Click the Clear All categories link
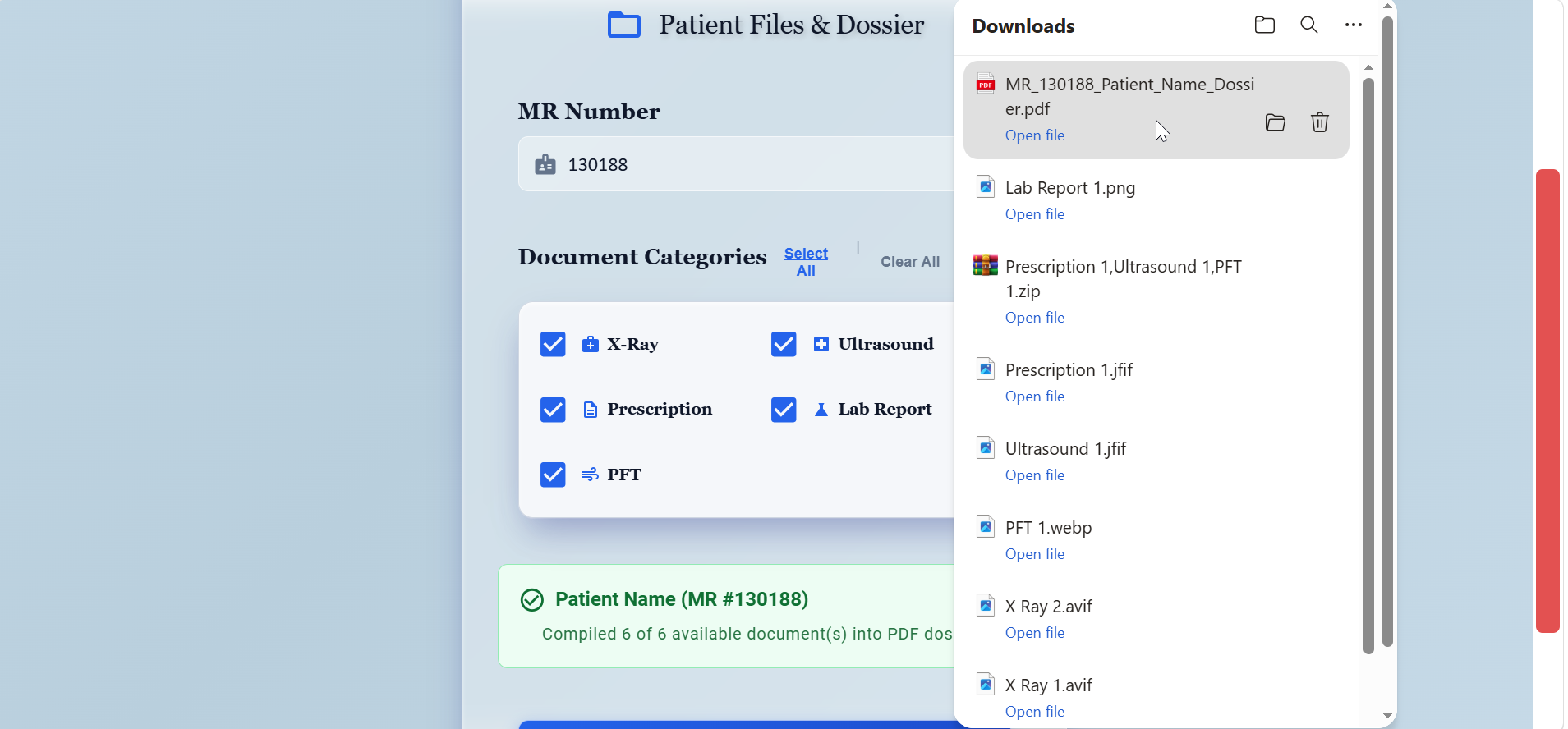The width and height of the screenshot is (1568, 729). click(910, 262)
